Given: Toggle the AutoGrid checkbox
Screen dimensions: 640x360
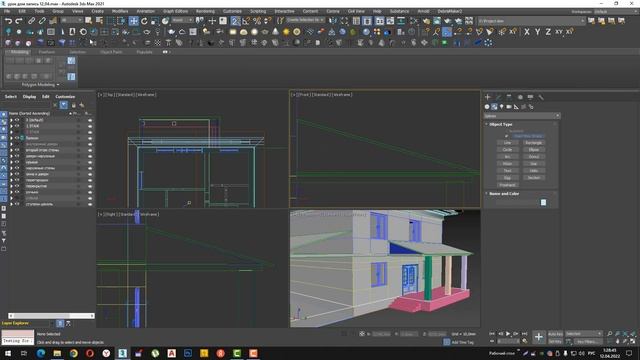Looking at the screenshot, I should [507, 131].
